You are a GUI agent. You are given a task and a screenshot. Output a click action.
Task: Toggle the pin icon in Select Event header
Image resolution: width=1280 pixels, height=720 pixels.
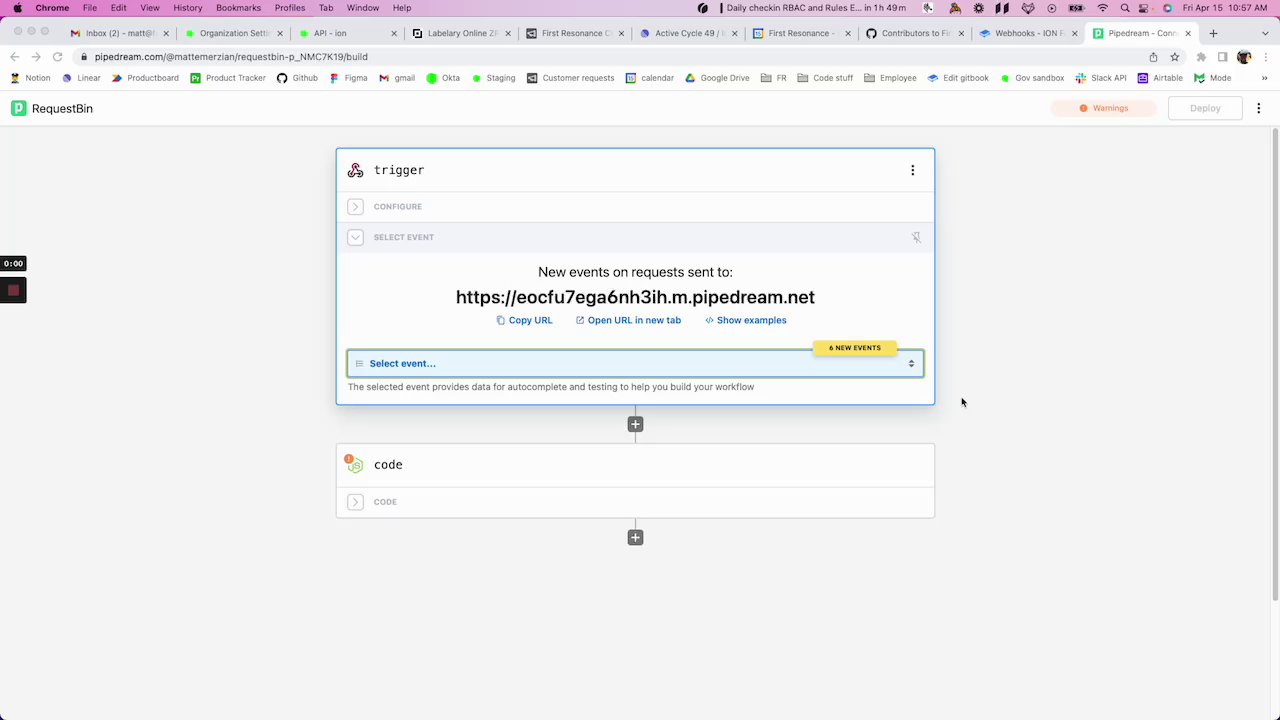pyautogui.click(x=916, y=237)
